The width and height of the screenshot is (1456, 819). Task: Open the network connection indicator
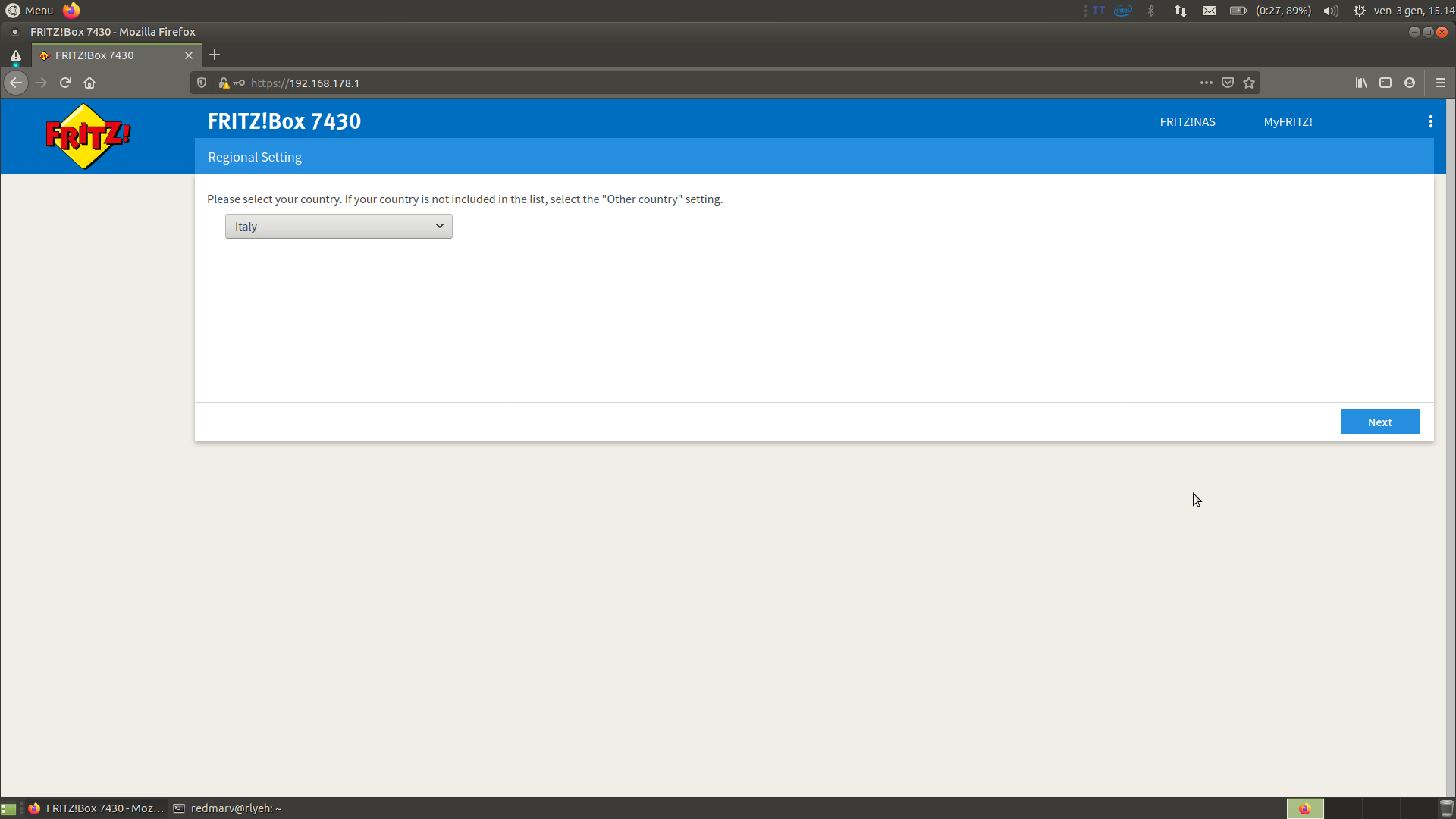tap(1181, 11)
